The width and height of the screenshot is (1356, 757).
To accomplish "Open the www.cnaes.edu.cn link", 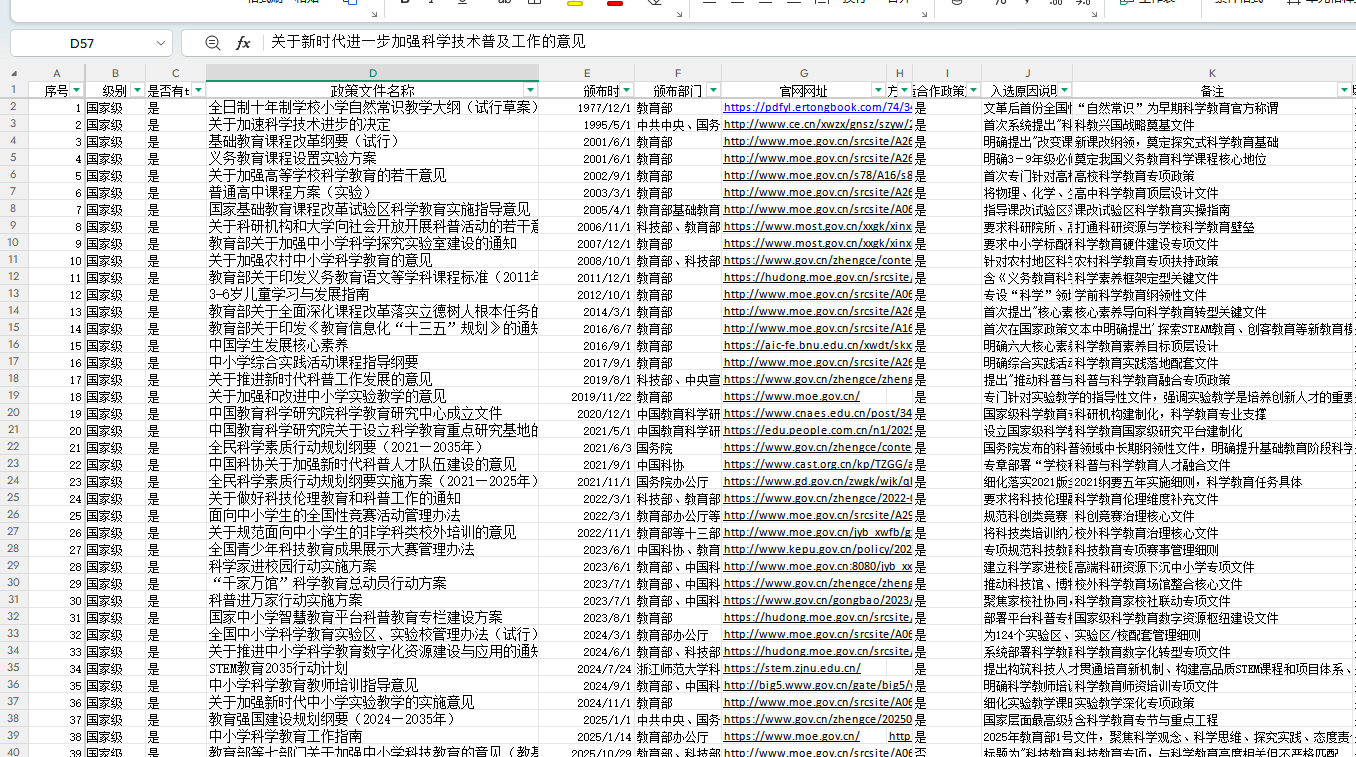I will coord(817,413).
